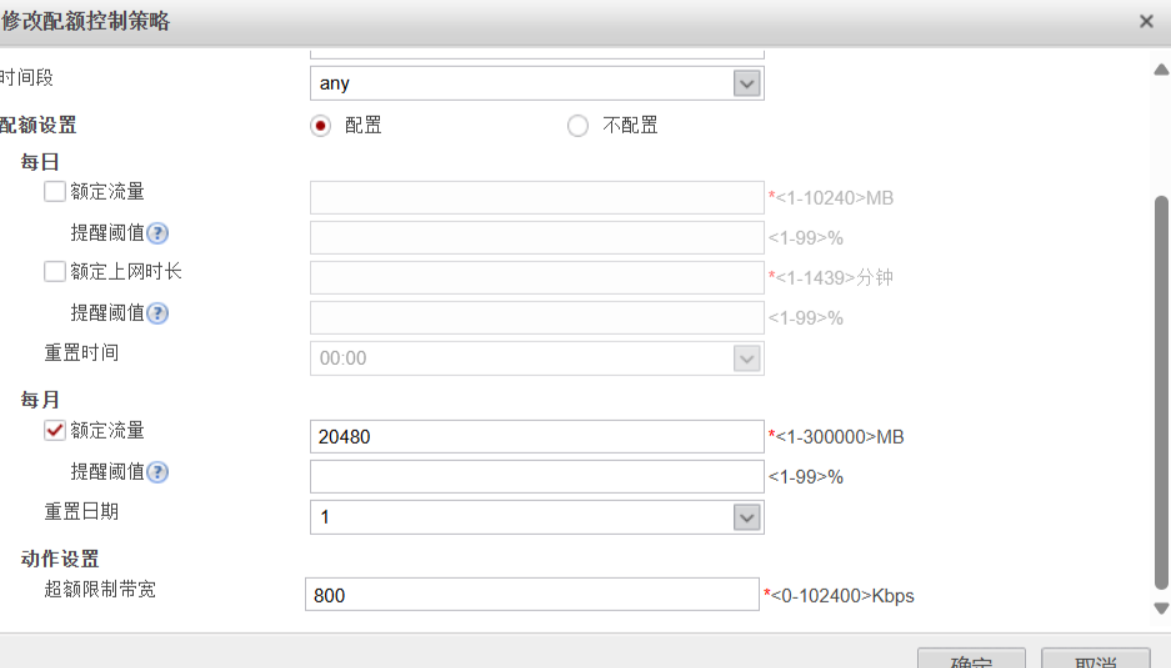Click the <1-1439>分钟 range hint
Screen dimensions: 1171x668
(834, 278)
